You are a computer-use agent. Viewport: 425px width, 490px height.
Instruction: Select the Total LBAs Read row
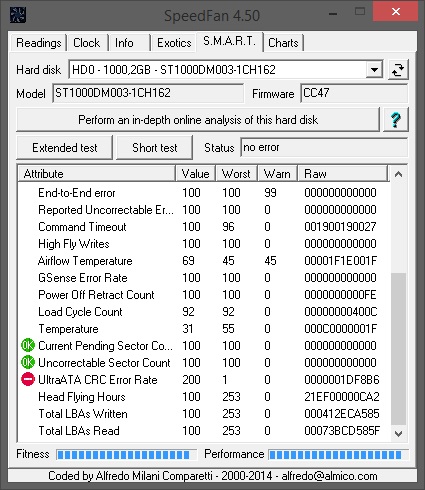click(x=203, y=431)
